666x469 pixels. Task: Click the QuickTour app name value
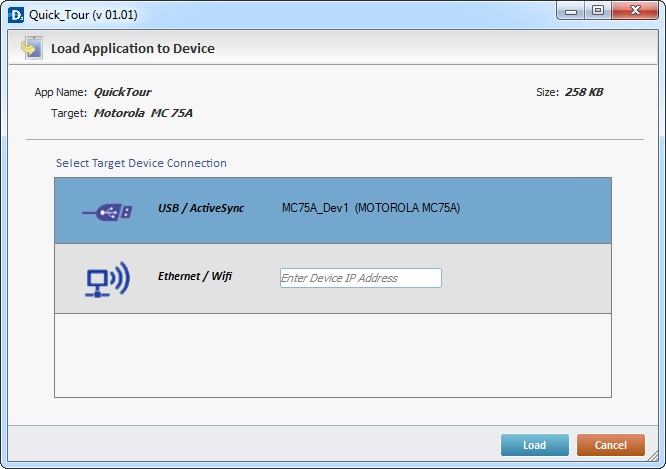122,92
